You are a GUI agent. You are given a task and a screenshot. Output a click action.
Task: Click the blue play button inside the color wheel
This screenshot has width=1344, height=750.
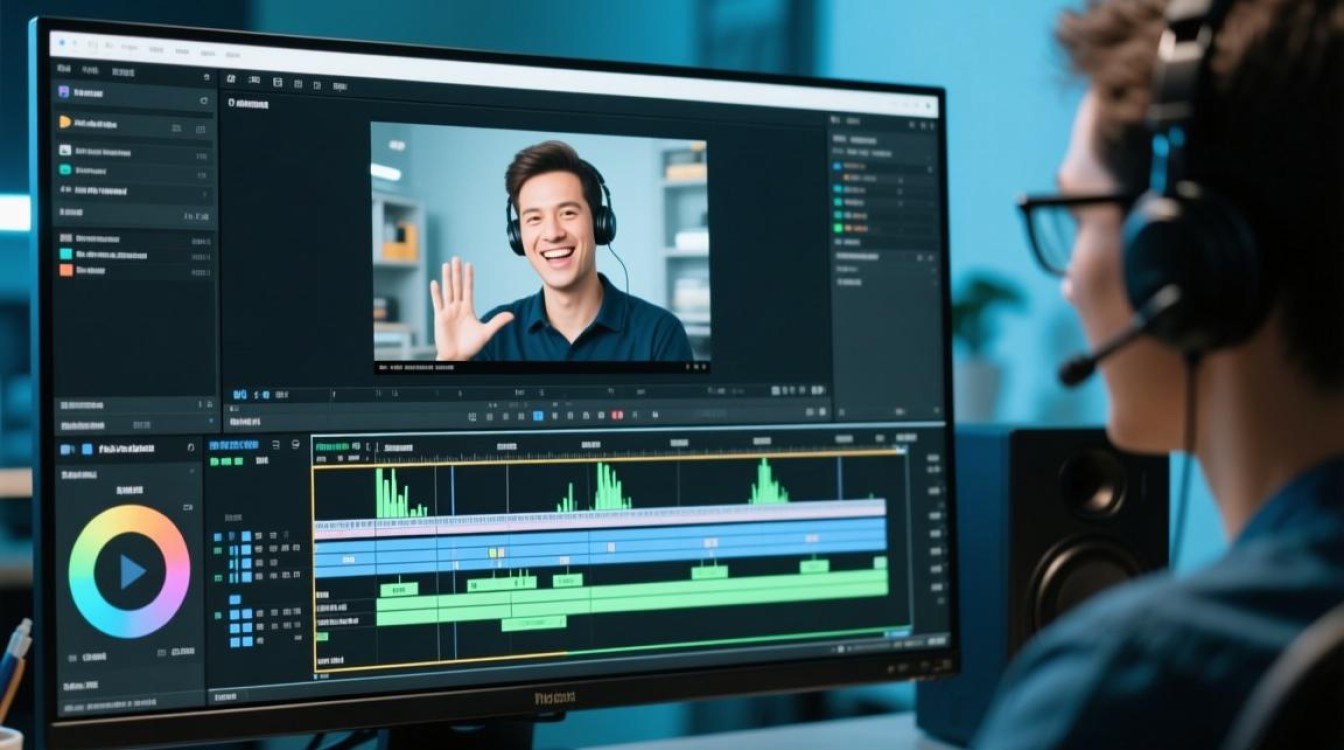[x=132, y=571]
